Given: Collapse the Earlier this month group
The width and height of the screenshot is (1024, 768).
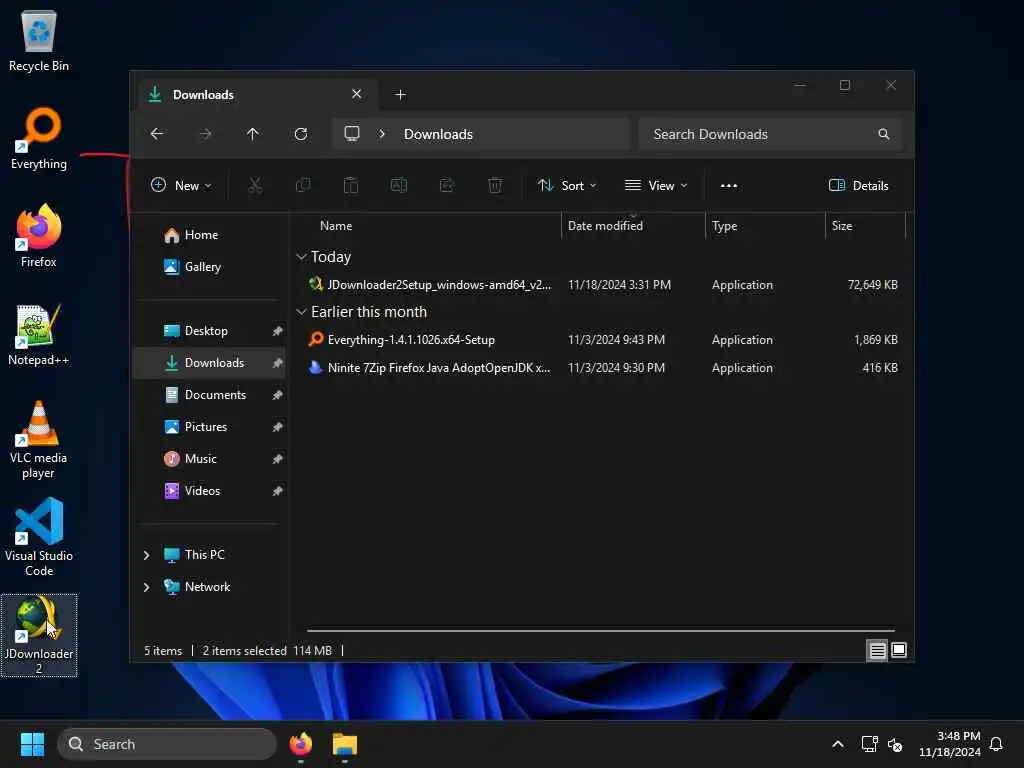Looking at the screenshot, I should (x=301, y=312).
